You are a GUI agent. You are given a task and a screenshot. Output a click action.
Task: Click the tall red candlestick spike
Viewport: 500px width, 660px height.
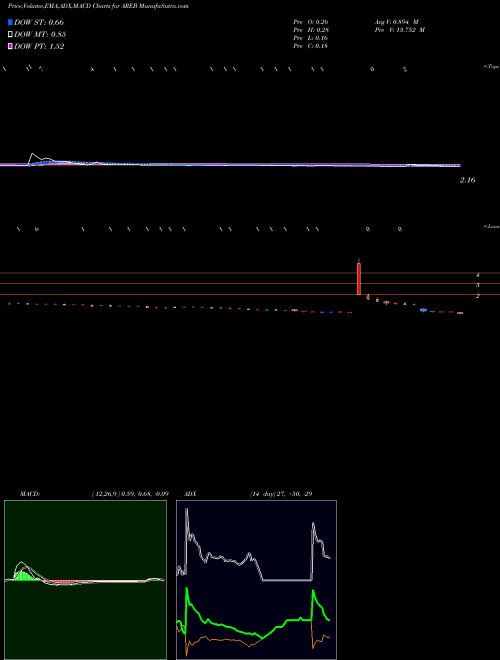(359, 278)
